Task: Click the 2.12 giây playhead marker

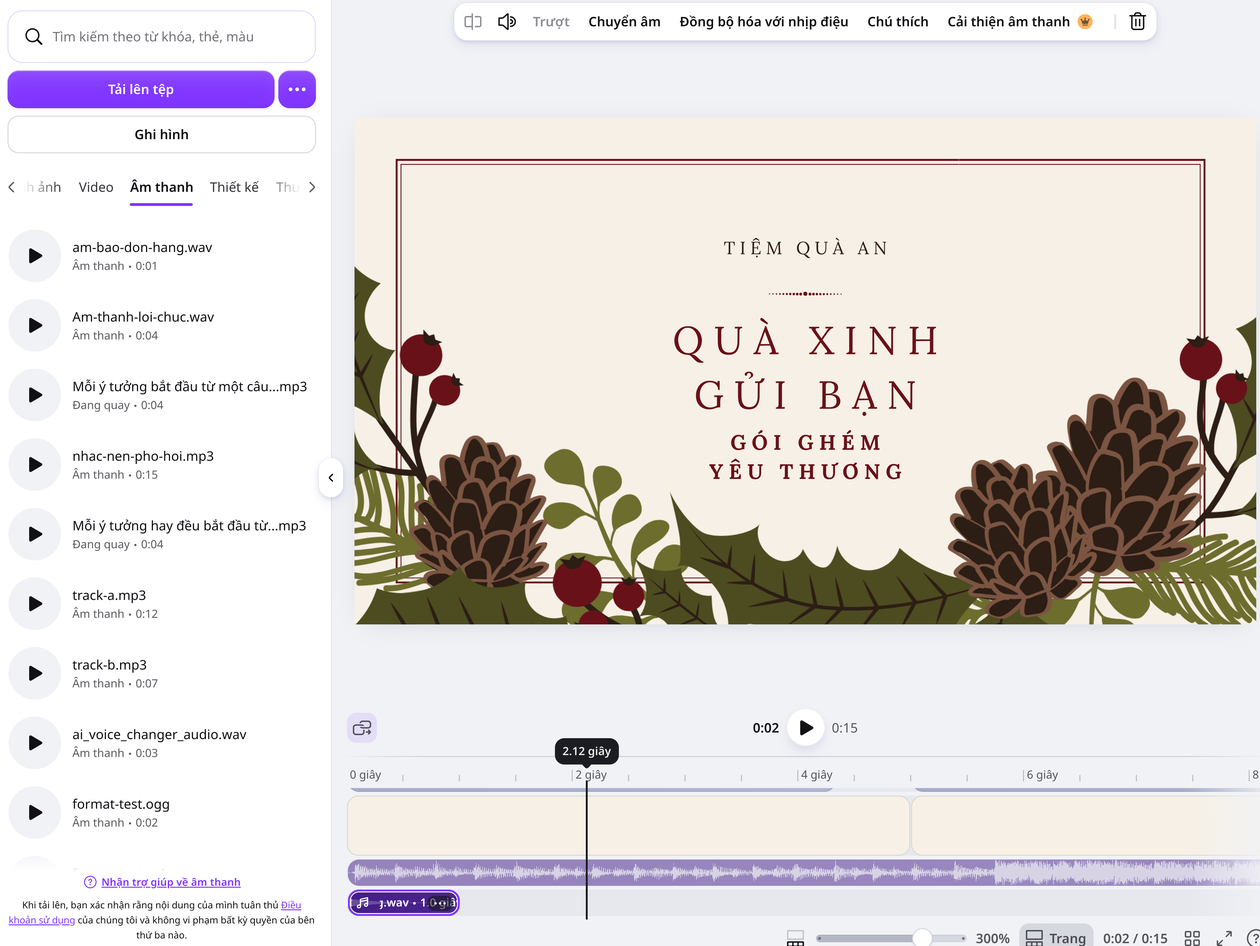Action: click(x=587, y=752)
